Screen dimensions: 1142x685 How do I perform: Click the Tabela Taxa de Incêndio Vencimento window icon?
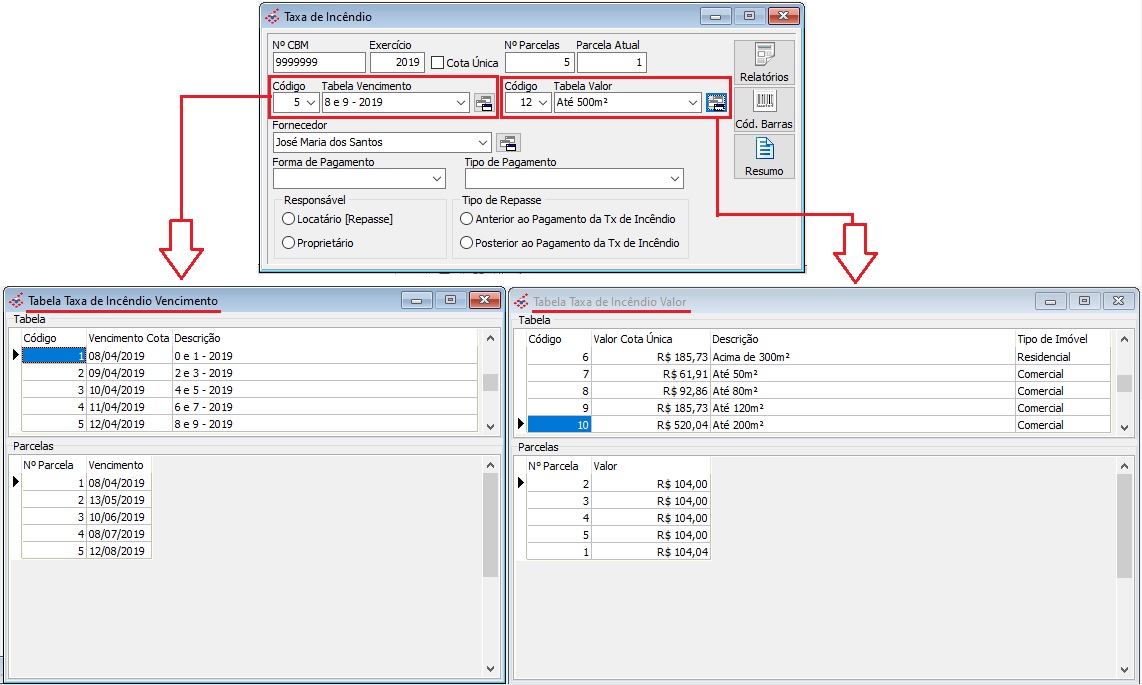16,300
